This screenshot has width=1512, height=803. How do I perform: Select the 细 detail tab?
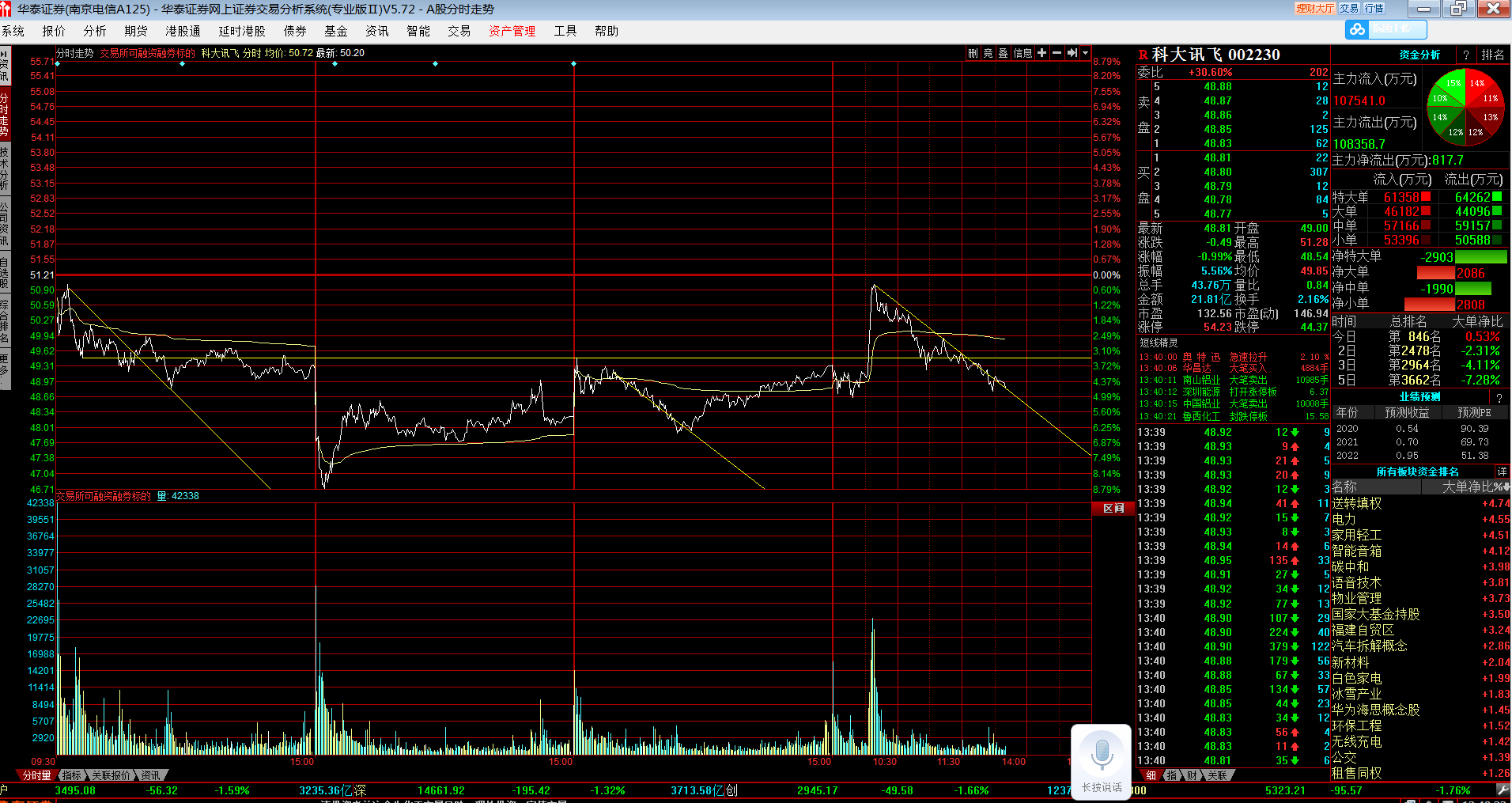(1151, 775)
